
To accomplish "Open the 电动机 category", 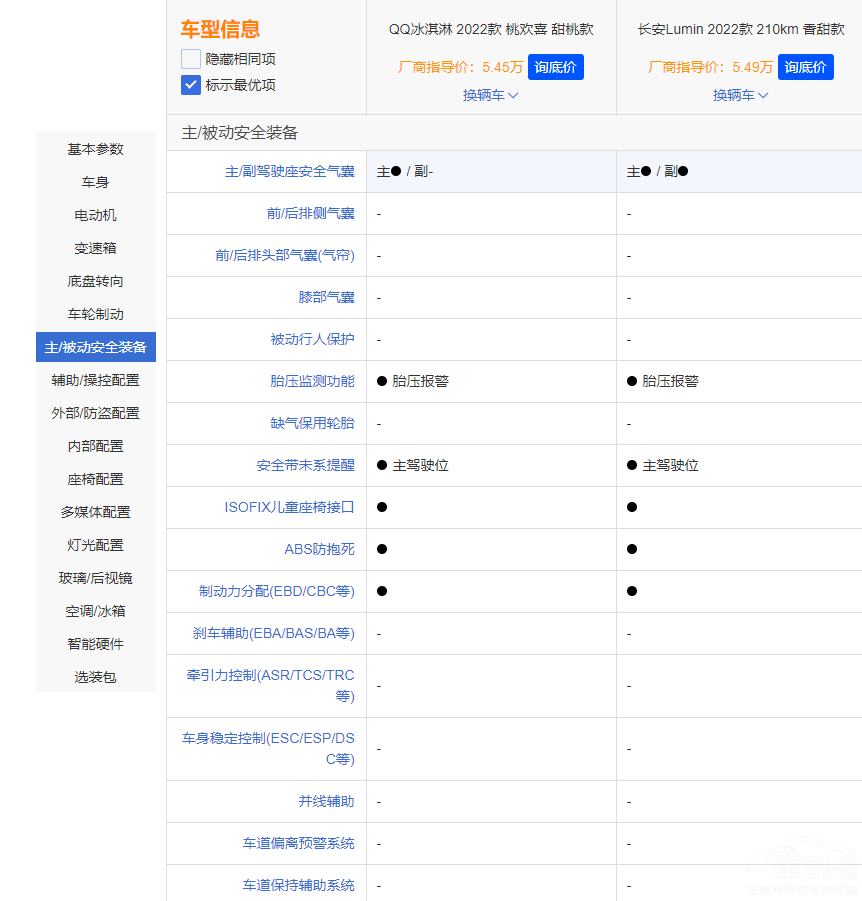I will click(95, 215).
